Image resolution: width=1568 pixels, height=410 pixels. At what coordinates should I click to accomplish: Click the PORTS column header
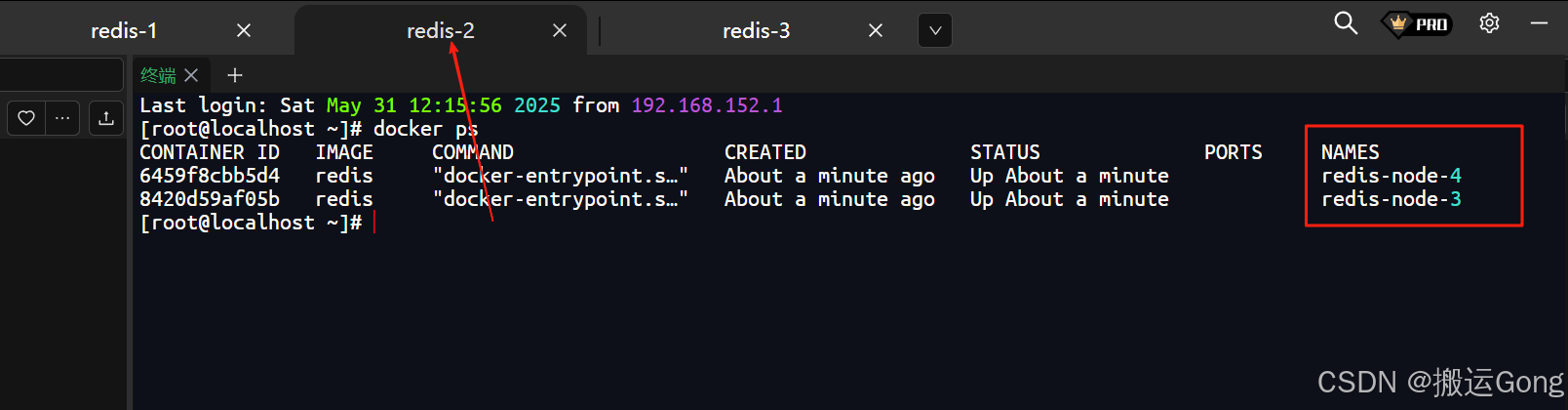click(x=1234, y=152)
